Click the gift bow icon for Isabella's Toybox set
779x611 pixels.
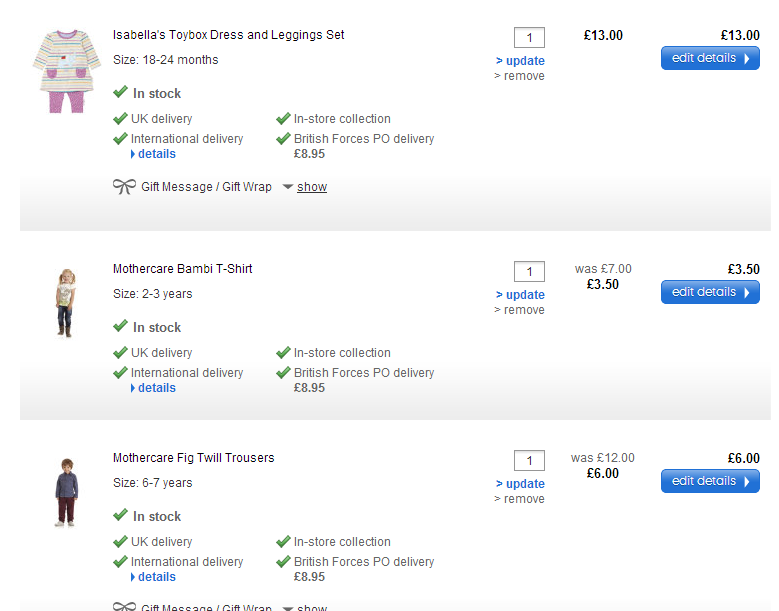tap(124, 187)
